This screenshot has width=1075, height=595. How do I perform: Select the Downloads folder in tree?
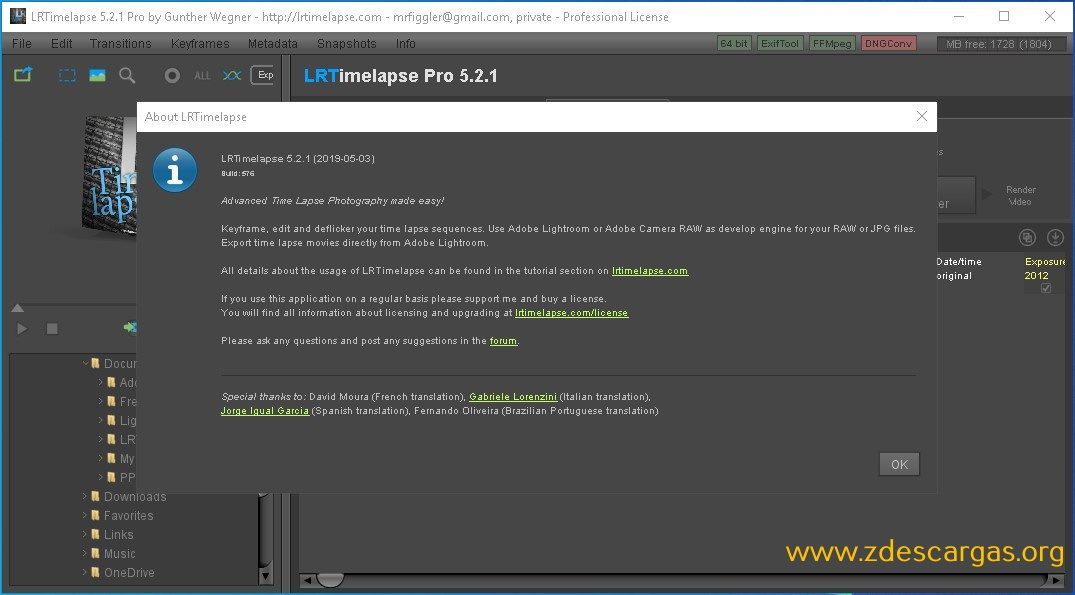[135, 496]
